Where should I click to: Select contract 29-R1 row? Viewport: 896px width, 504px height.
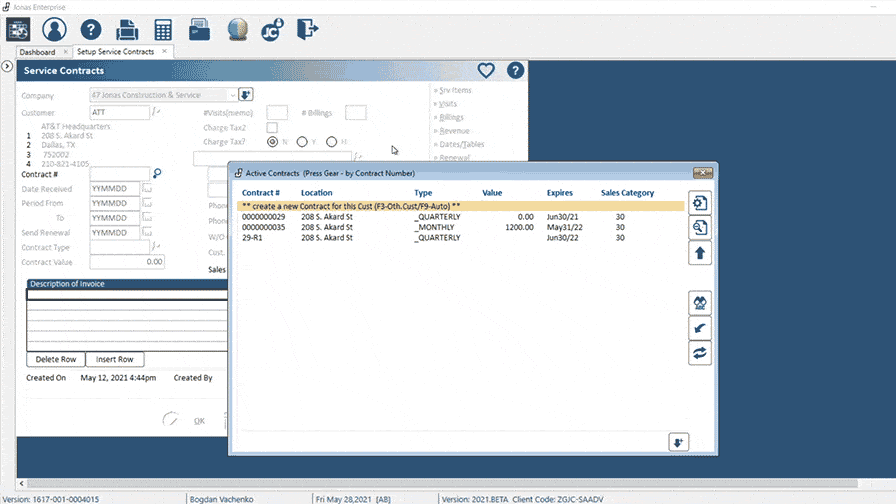(x=461, y=238)
